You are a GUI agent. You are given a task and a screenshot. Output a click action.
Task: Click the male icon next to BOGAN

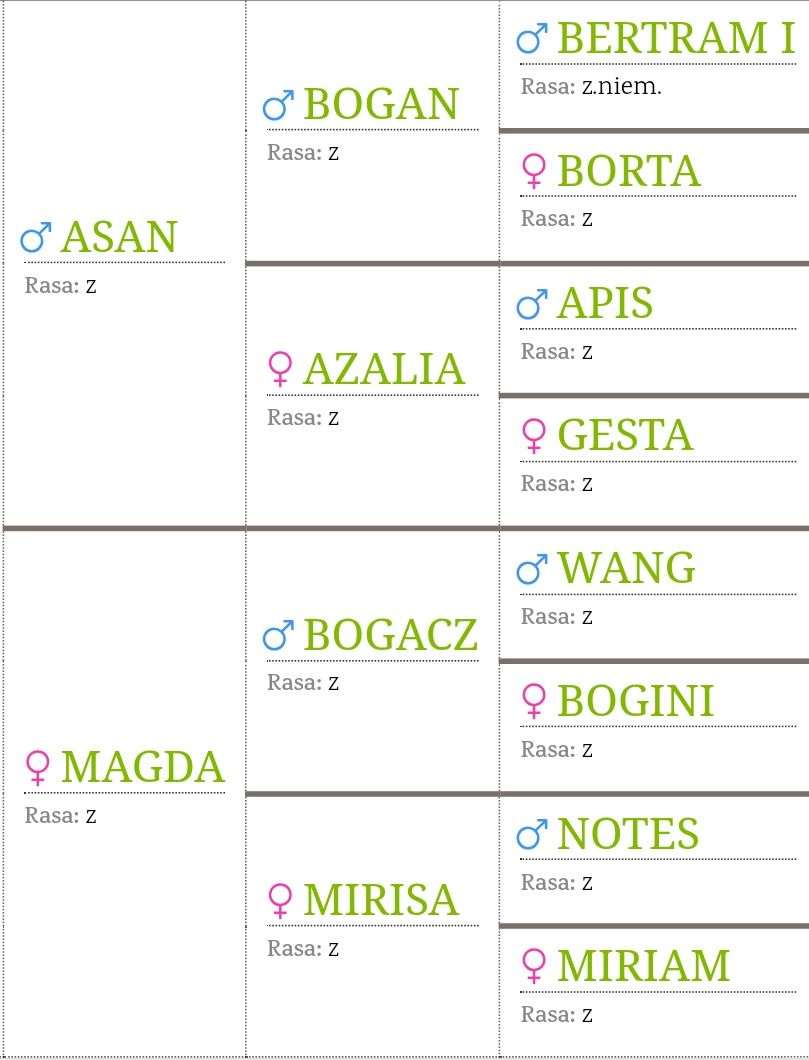click(278, 105)
